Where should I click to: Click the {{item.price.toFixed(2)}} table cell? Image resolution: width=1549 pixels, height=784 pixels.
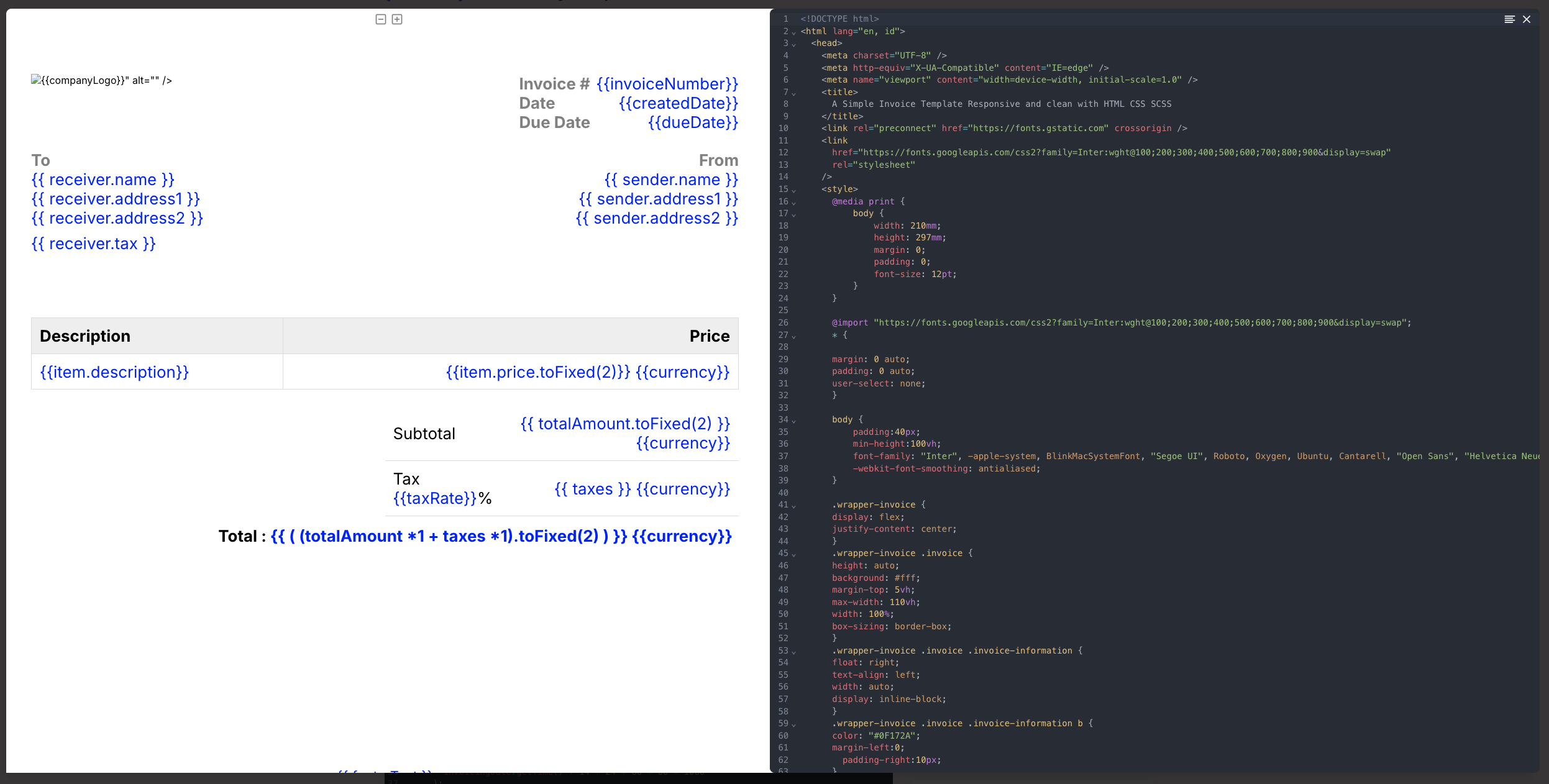pos(511,372)
